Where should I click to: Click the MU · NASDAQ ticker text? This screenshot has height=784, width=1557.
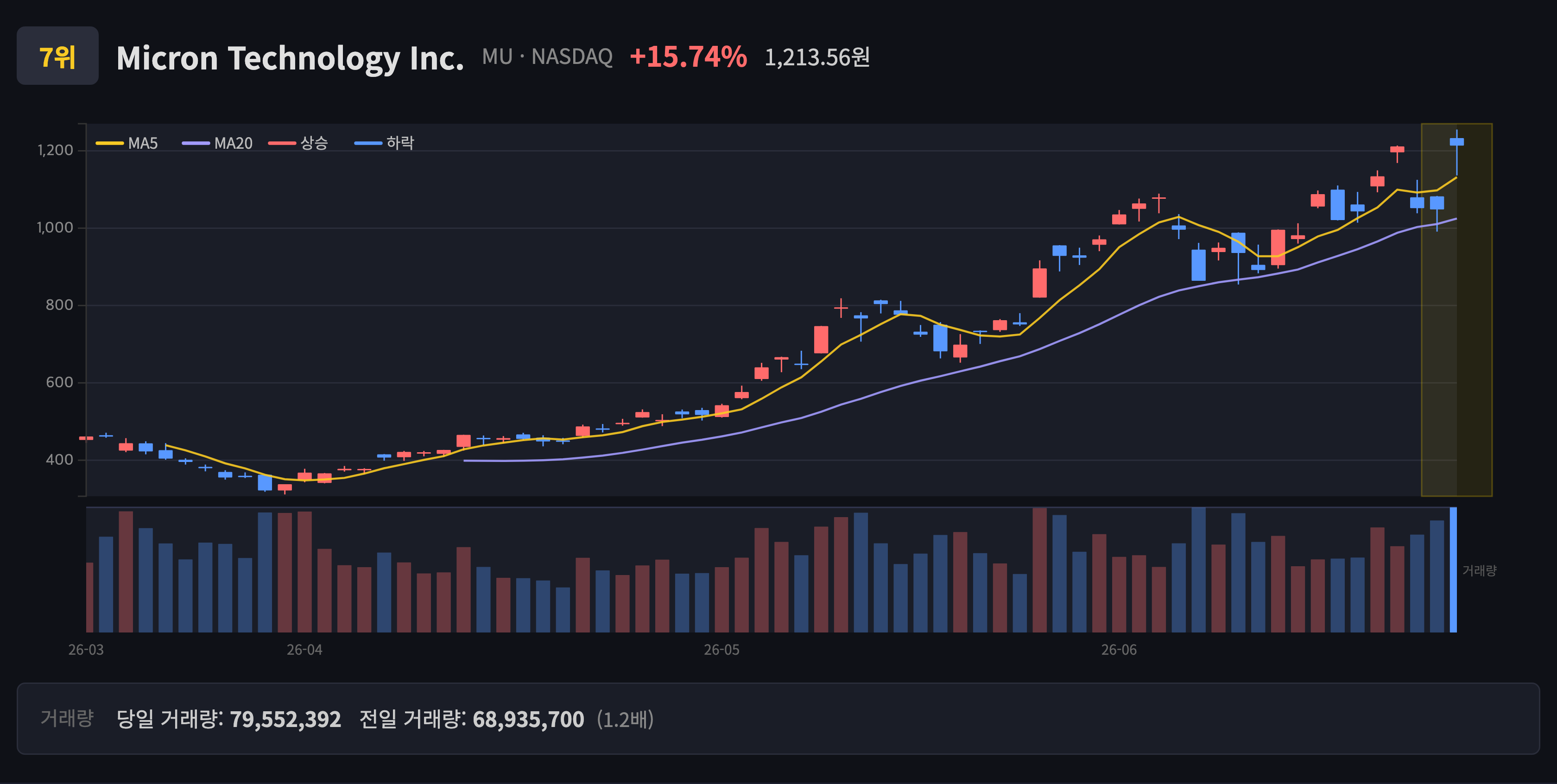pyautogui.click(x=547, y=57)
